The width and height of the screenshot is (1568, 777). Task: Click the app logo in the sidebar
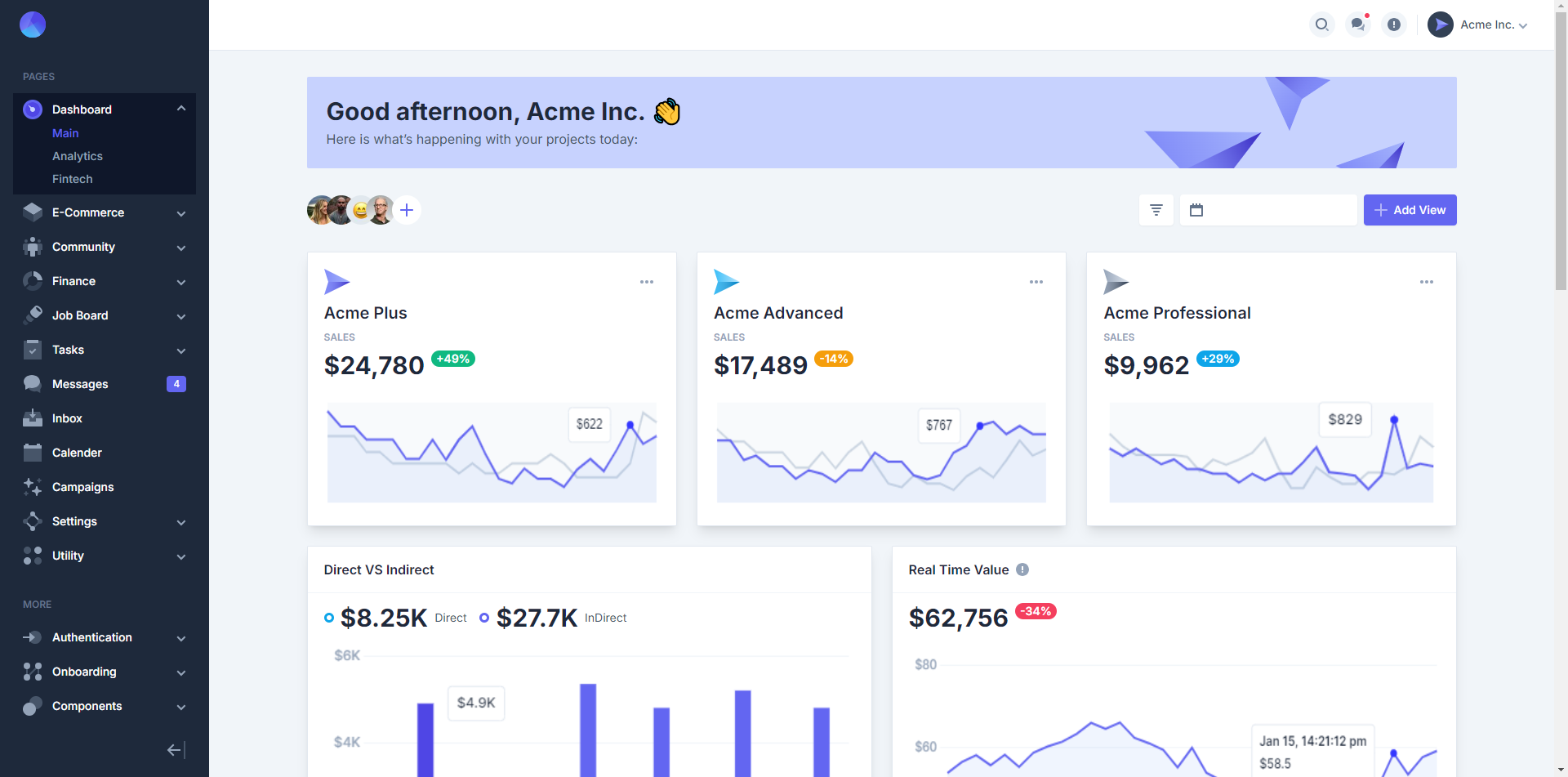pos(33,25)
